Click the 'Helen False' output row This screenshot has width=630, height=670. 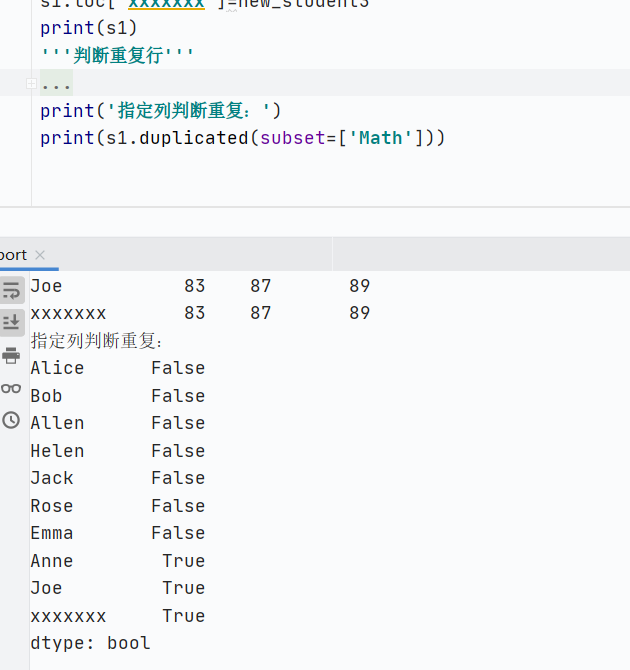point(118,451)
